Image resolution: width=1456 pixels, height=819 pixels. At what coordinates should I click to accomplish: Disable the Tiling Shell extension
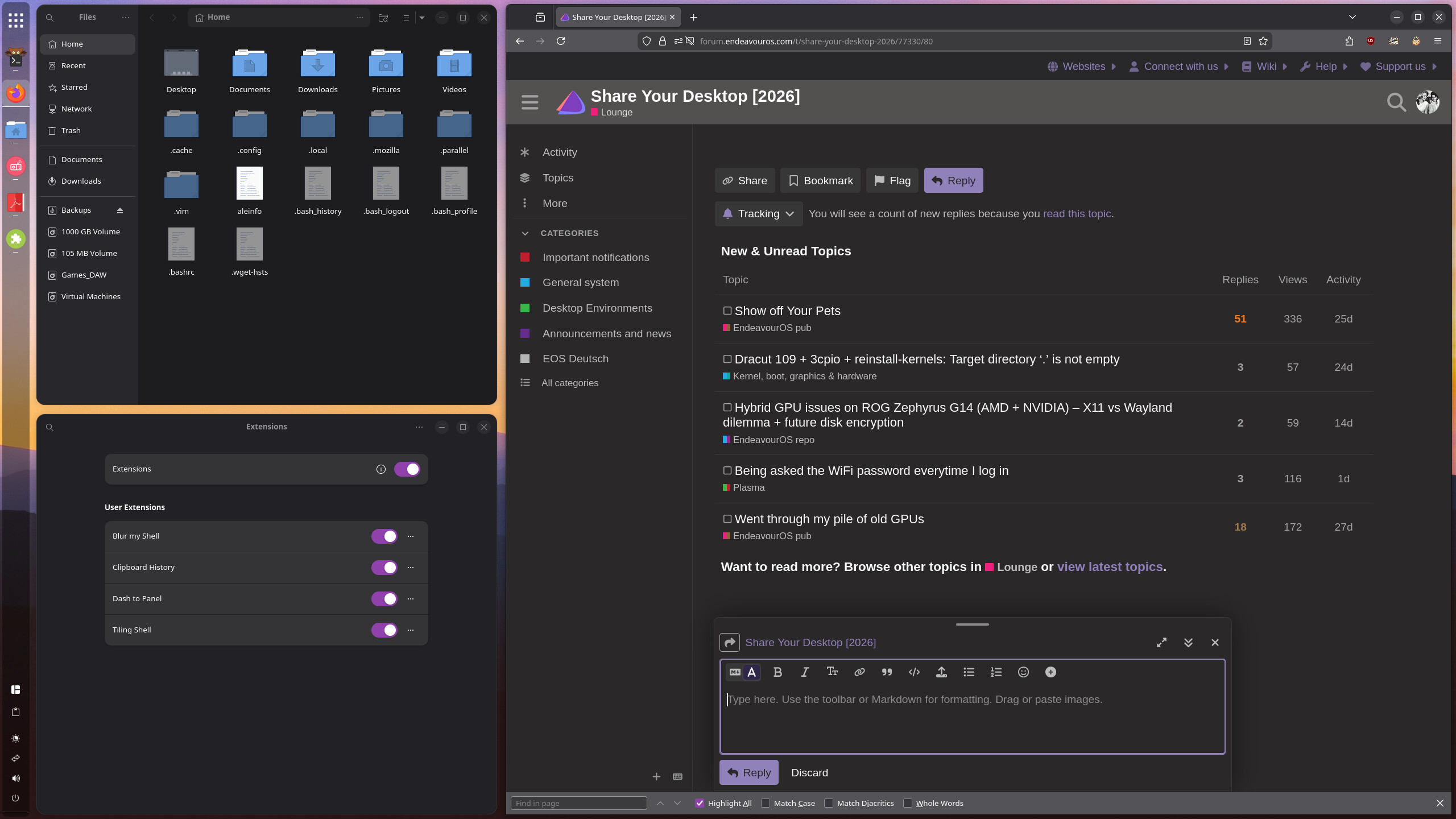pyautogui.click(x=384, y=630)
